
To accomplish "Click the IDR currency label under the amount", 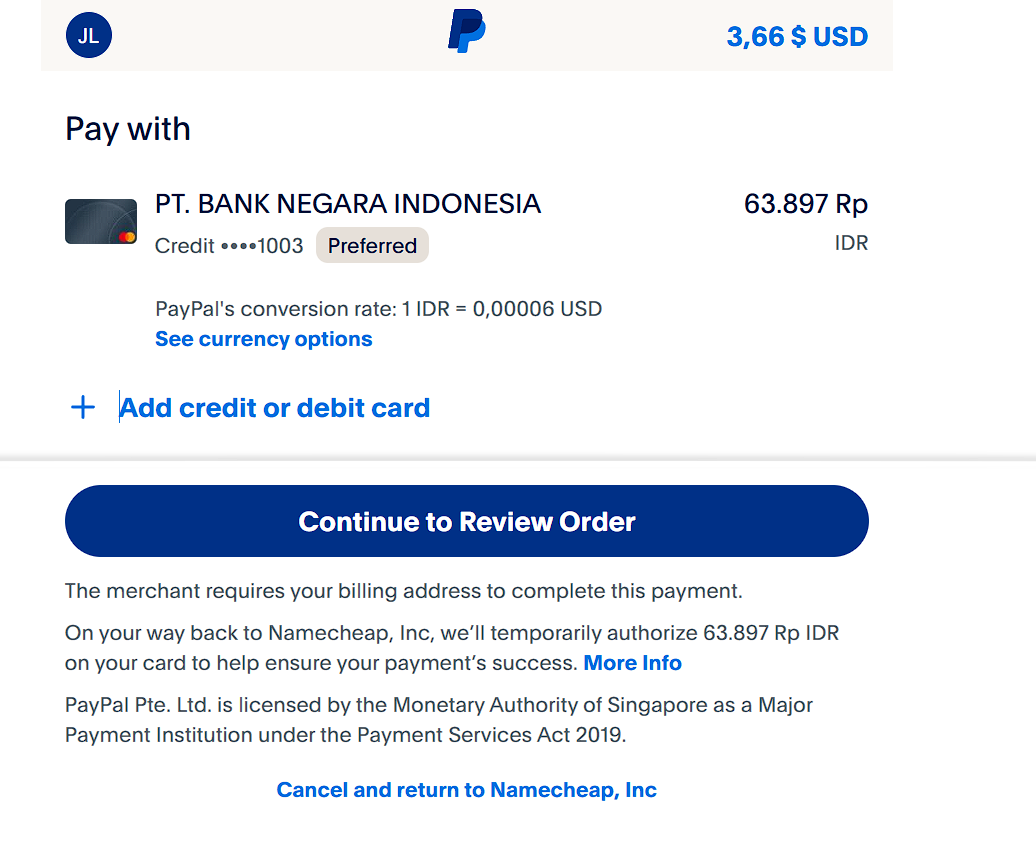I will pyautogui.click(x=851, y=243).
